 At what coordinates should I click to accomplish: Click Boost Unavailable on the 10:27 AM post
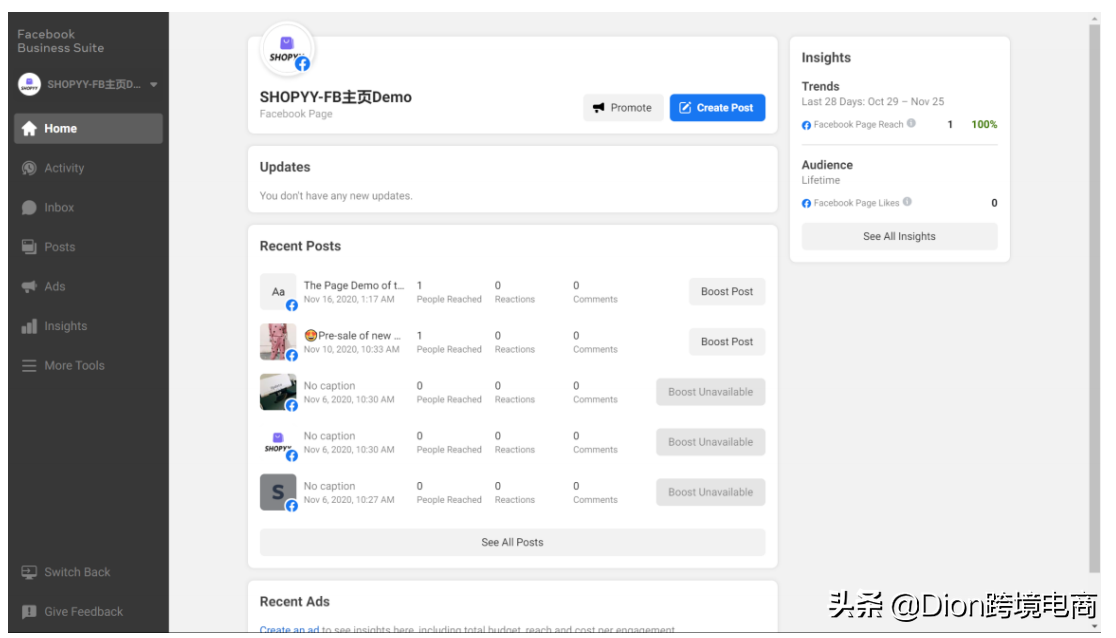710,492
